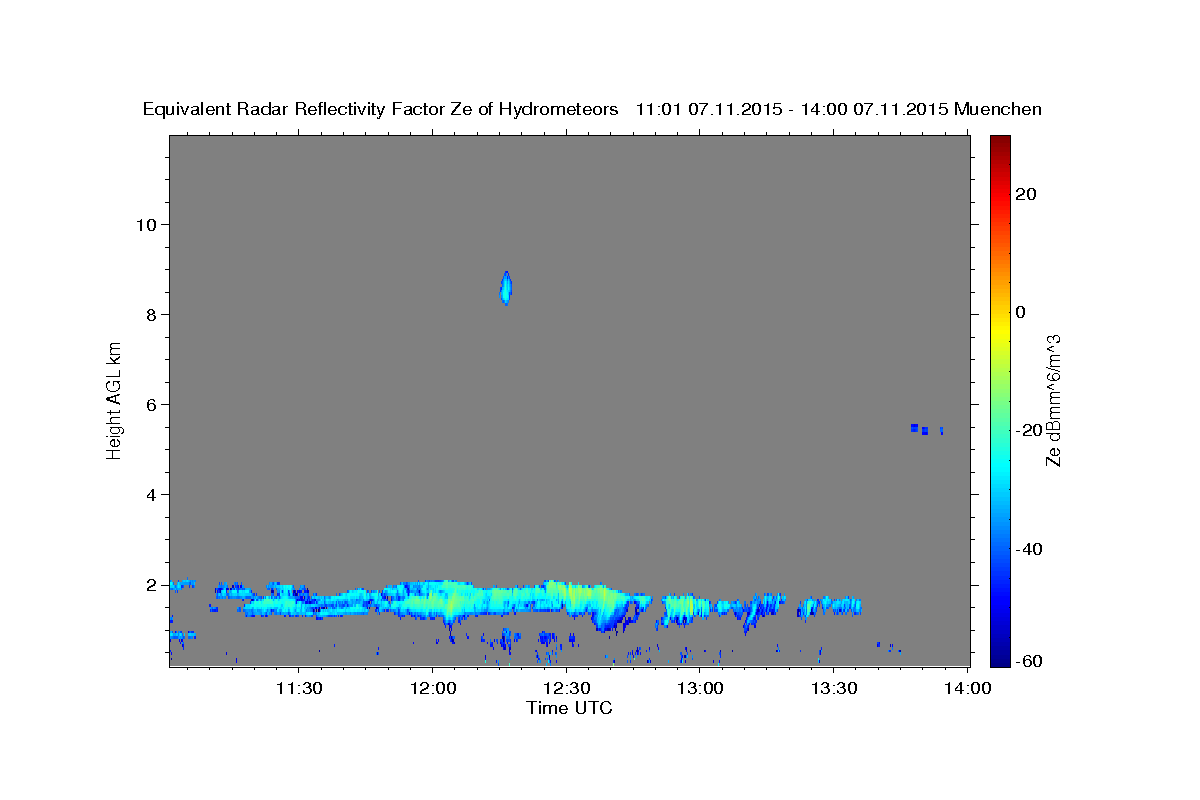The image size is (1200, 800).
Task: Click the 12:30 time tick label
Action: [566, 688]
